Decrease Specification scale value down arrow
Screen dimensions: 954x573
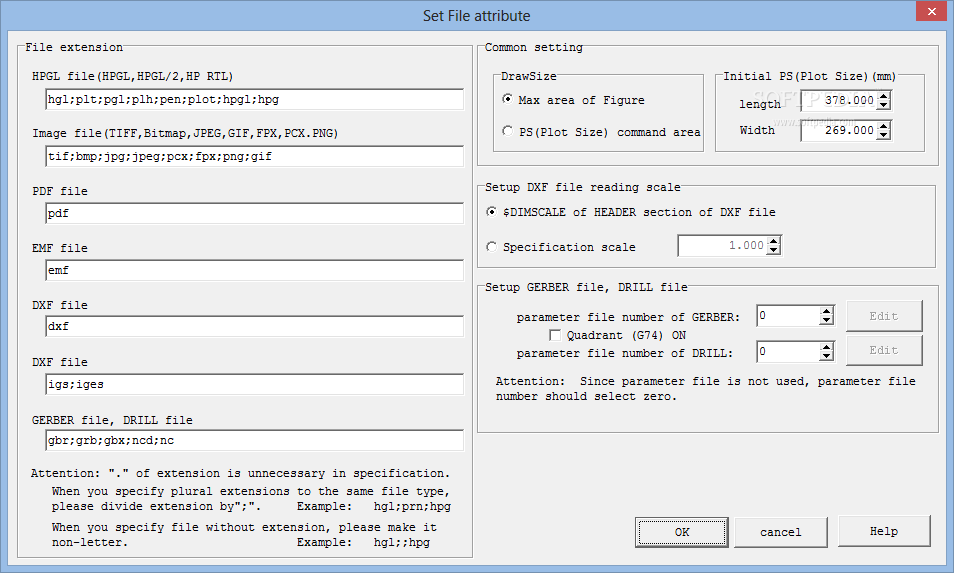click(773, 250)
